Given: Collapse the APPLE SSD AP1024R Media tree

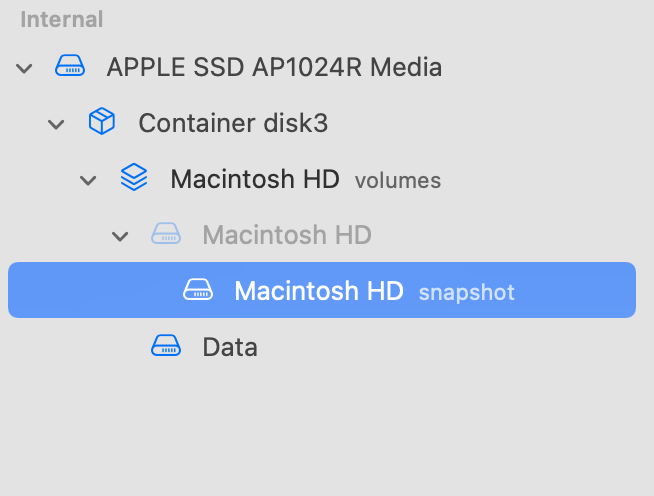Looking at the screenshot, I should tap(25, 68).
